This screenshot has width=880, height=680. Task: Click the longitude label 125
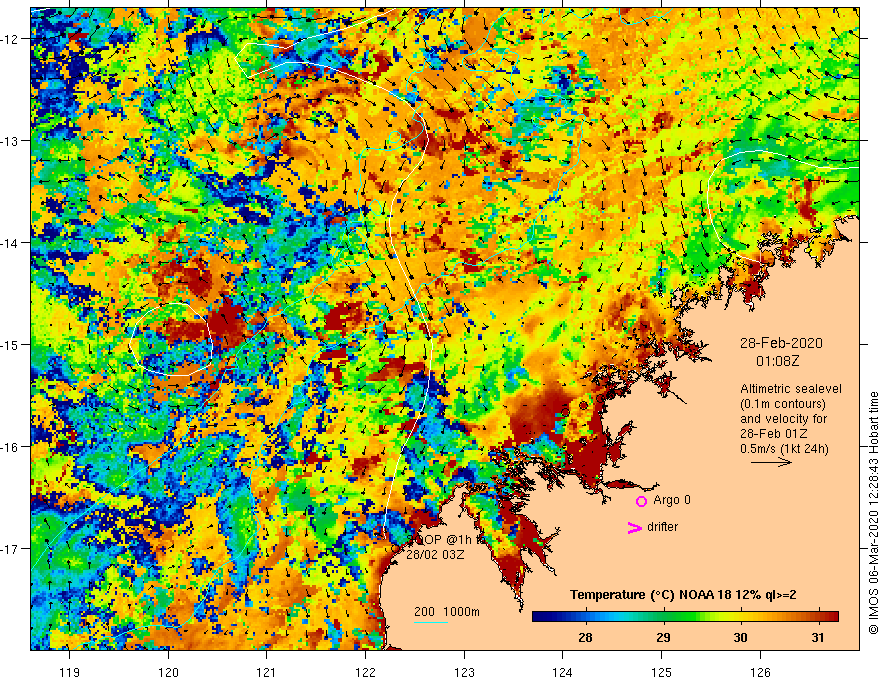click(662, 673)
